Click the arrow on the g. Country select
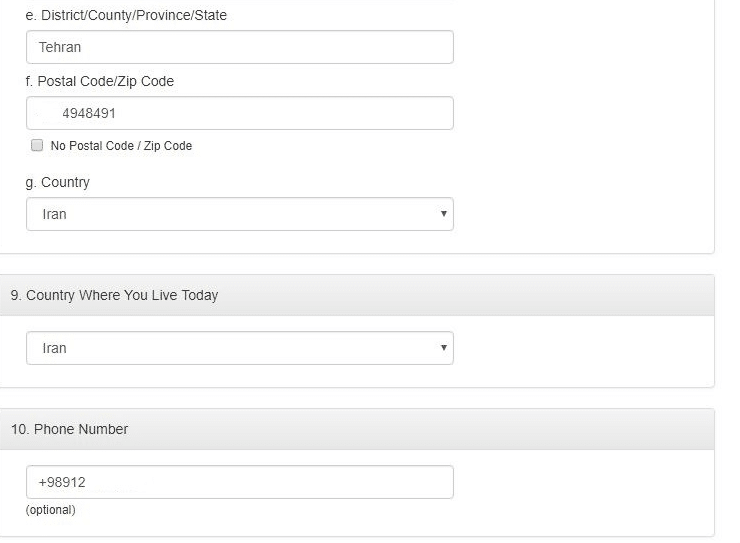 click(x=444, y=214)
